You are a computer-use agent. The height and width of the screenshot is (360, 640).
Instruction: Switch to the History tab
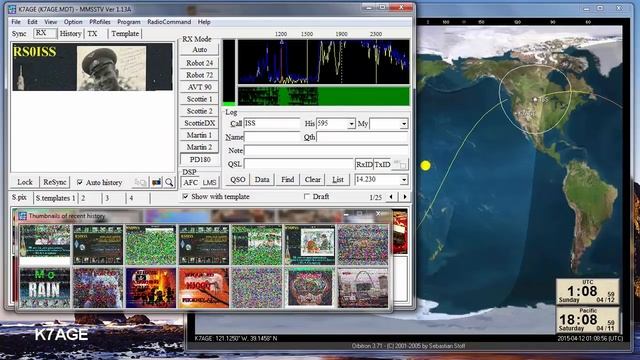click(x=70, y=34)
